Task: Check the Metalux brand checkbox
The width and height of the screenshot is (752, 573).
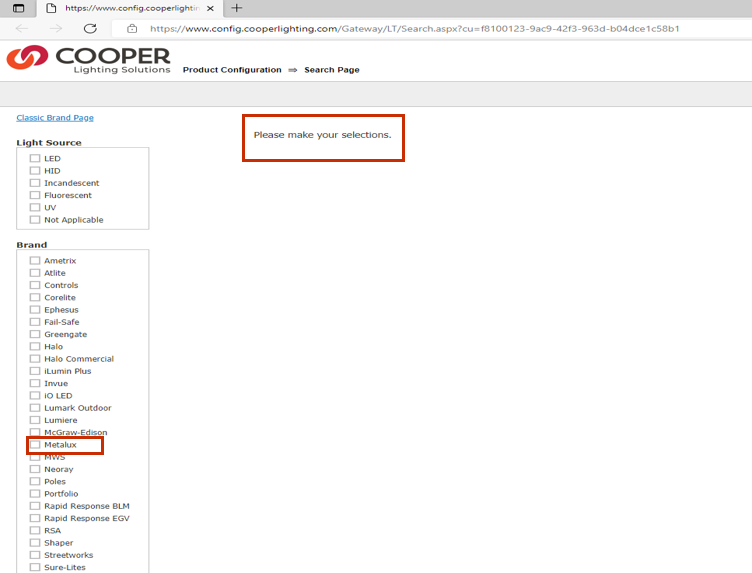Action: tap(35, 444)
